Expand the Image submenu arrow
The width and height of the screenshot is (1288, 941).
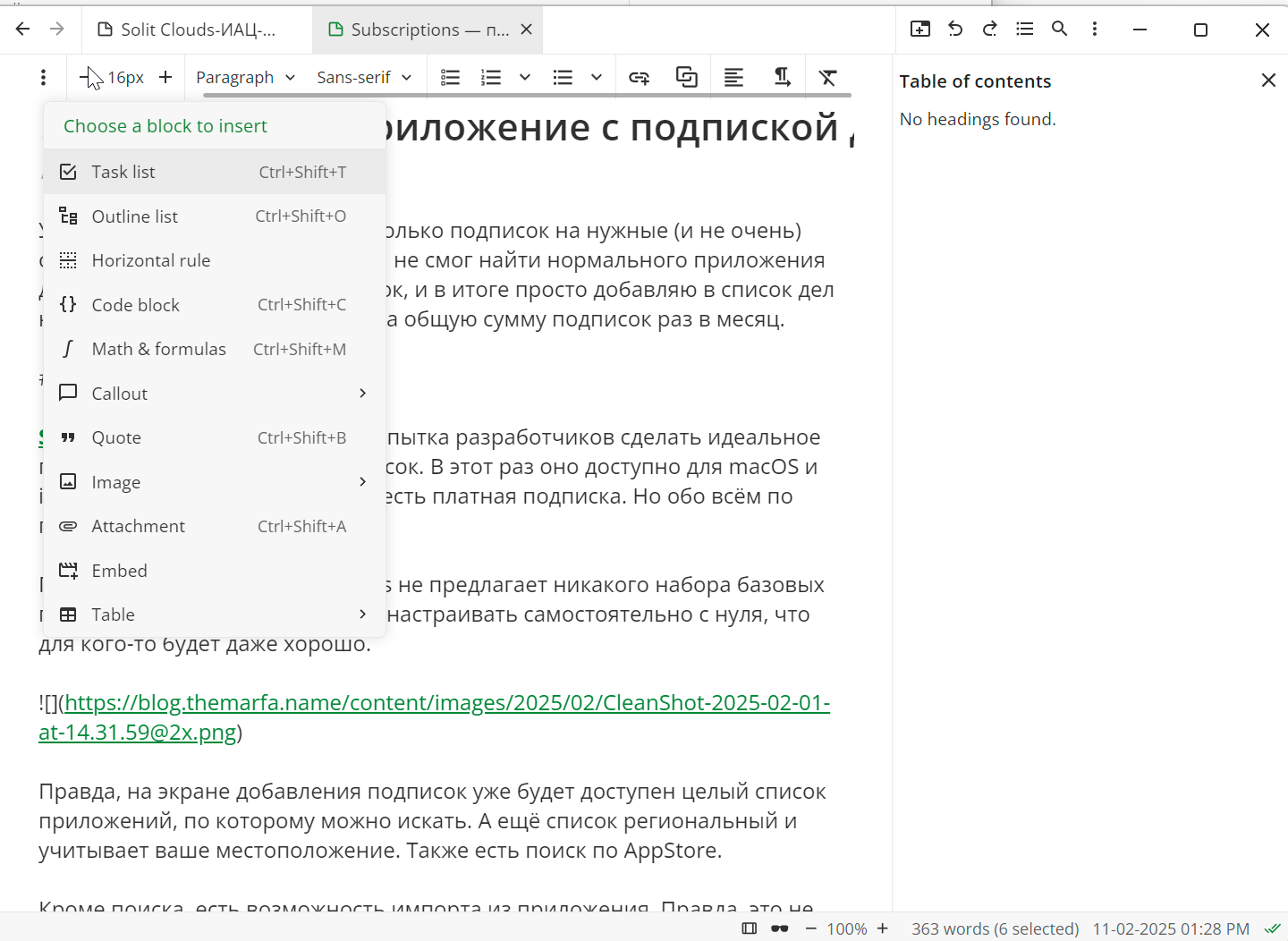coord(362,482)
